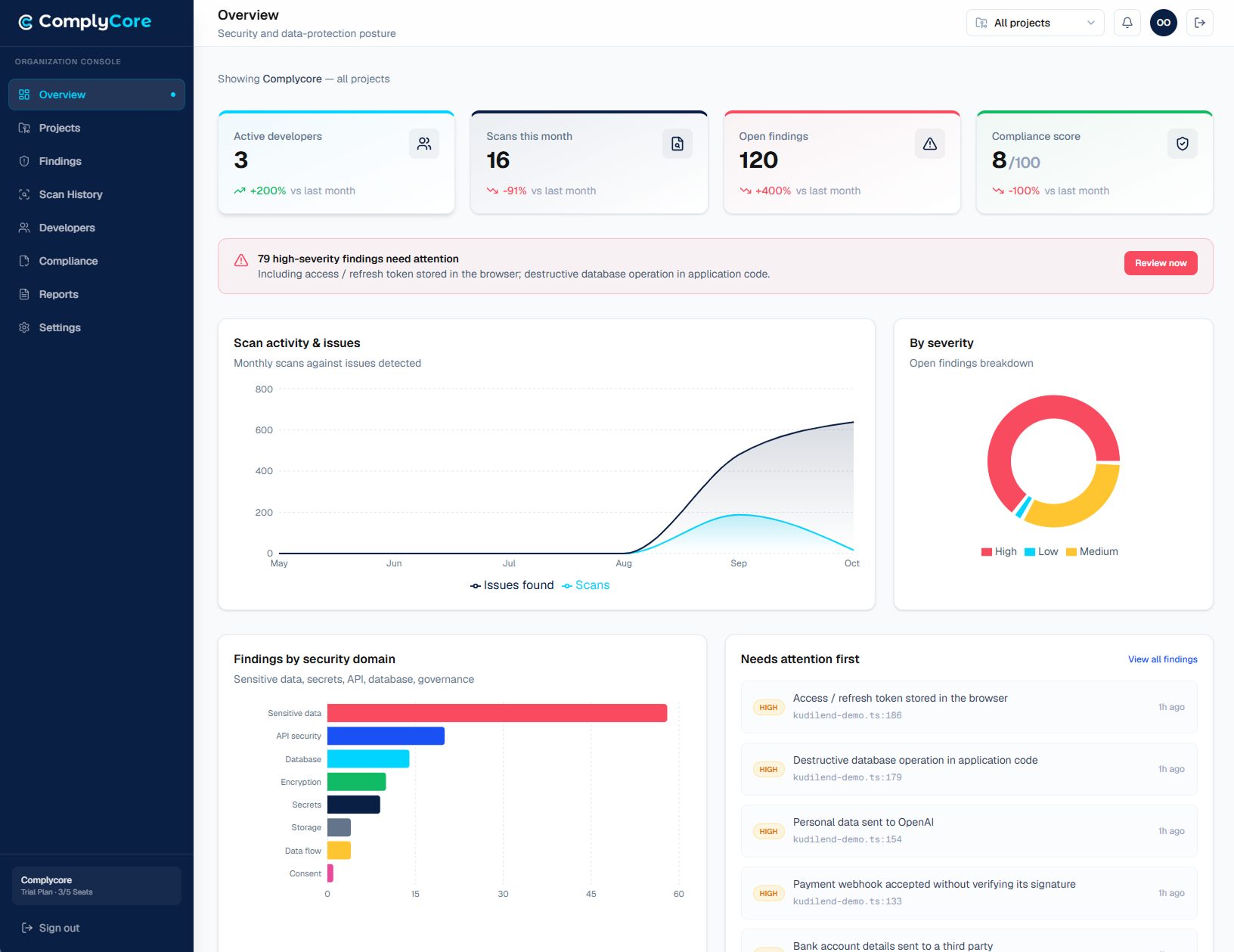Open the refresh token stored in browser finding
This screenshot has height=952, width=1234.
tap(969, 707)
